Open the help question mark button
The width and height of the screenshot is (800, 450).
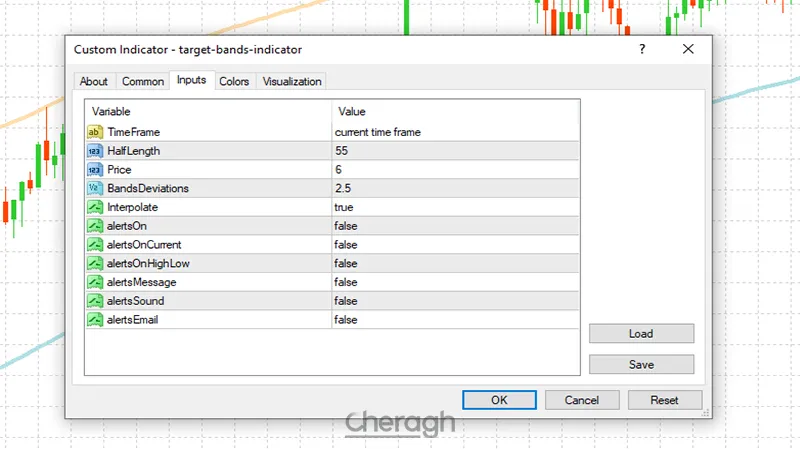[642, 49]
